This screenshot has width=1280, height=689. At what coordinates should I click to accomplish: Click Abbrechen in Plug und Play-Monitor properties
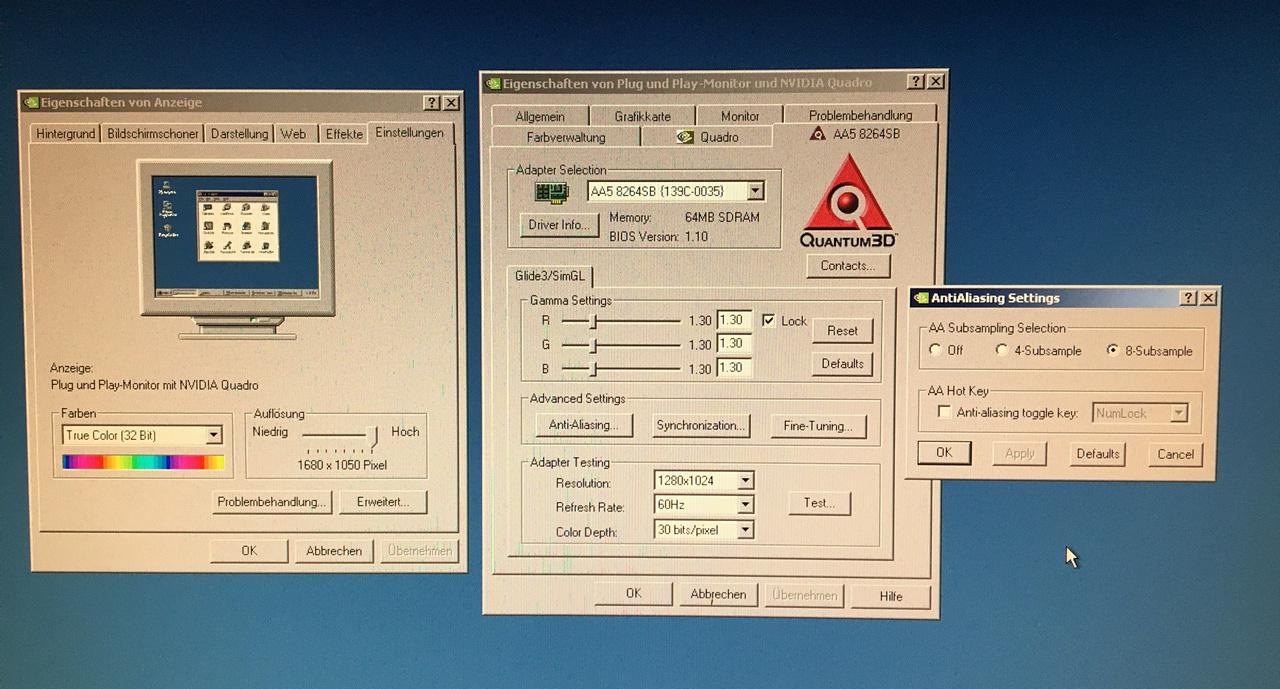click(718, 594)
